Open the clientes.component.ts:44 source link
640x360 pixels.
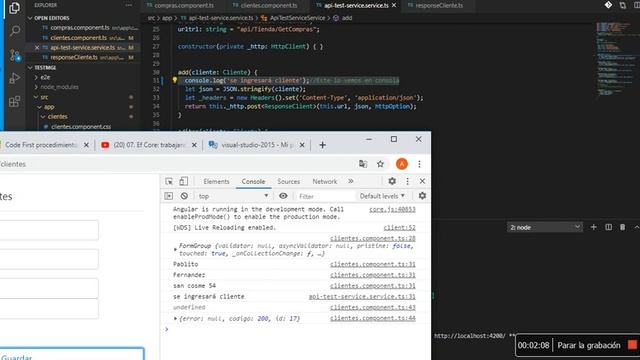[x=373, y=318]
